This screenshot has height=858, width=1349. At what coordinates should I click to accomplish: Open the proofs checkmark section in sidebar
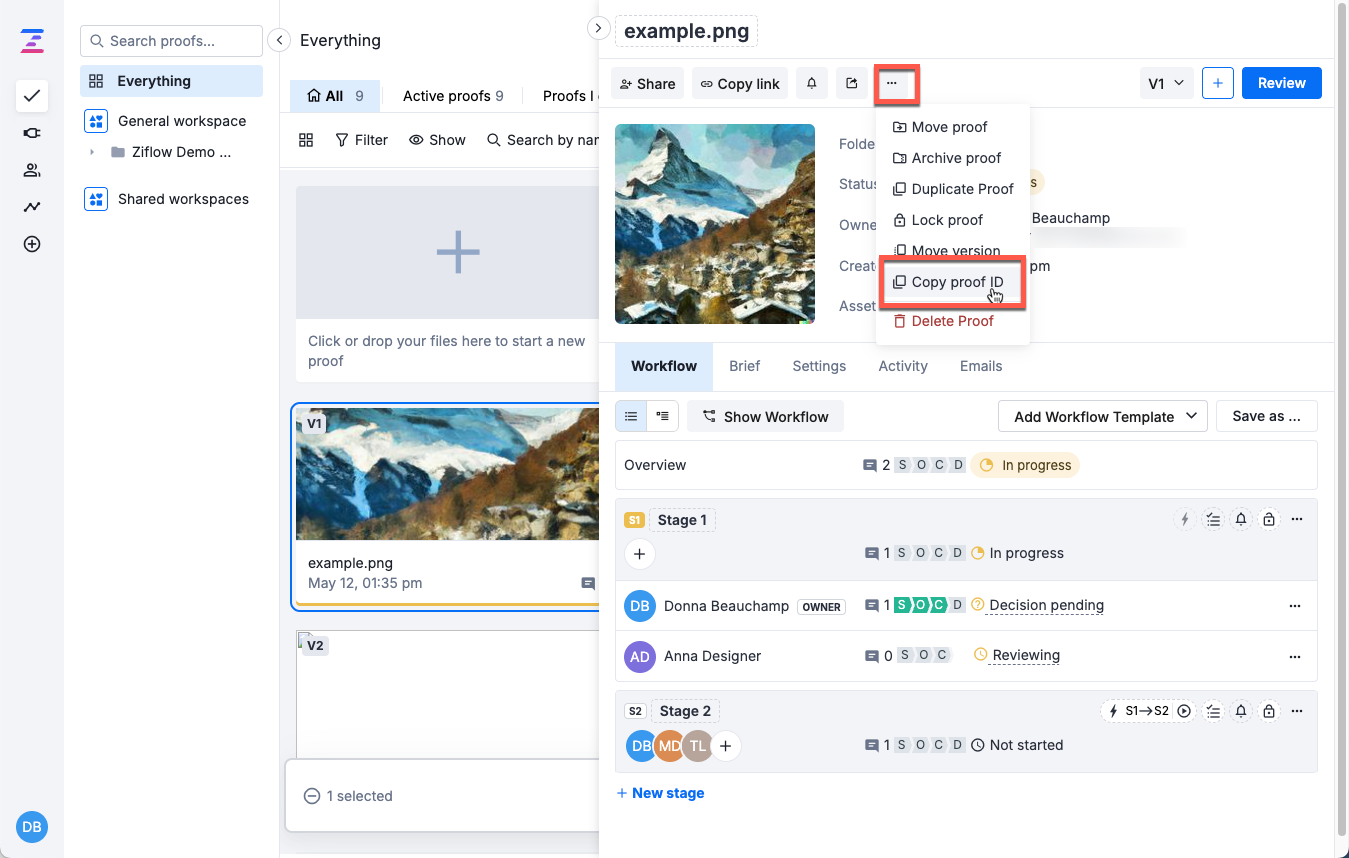point(32,96)
